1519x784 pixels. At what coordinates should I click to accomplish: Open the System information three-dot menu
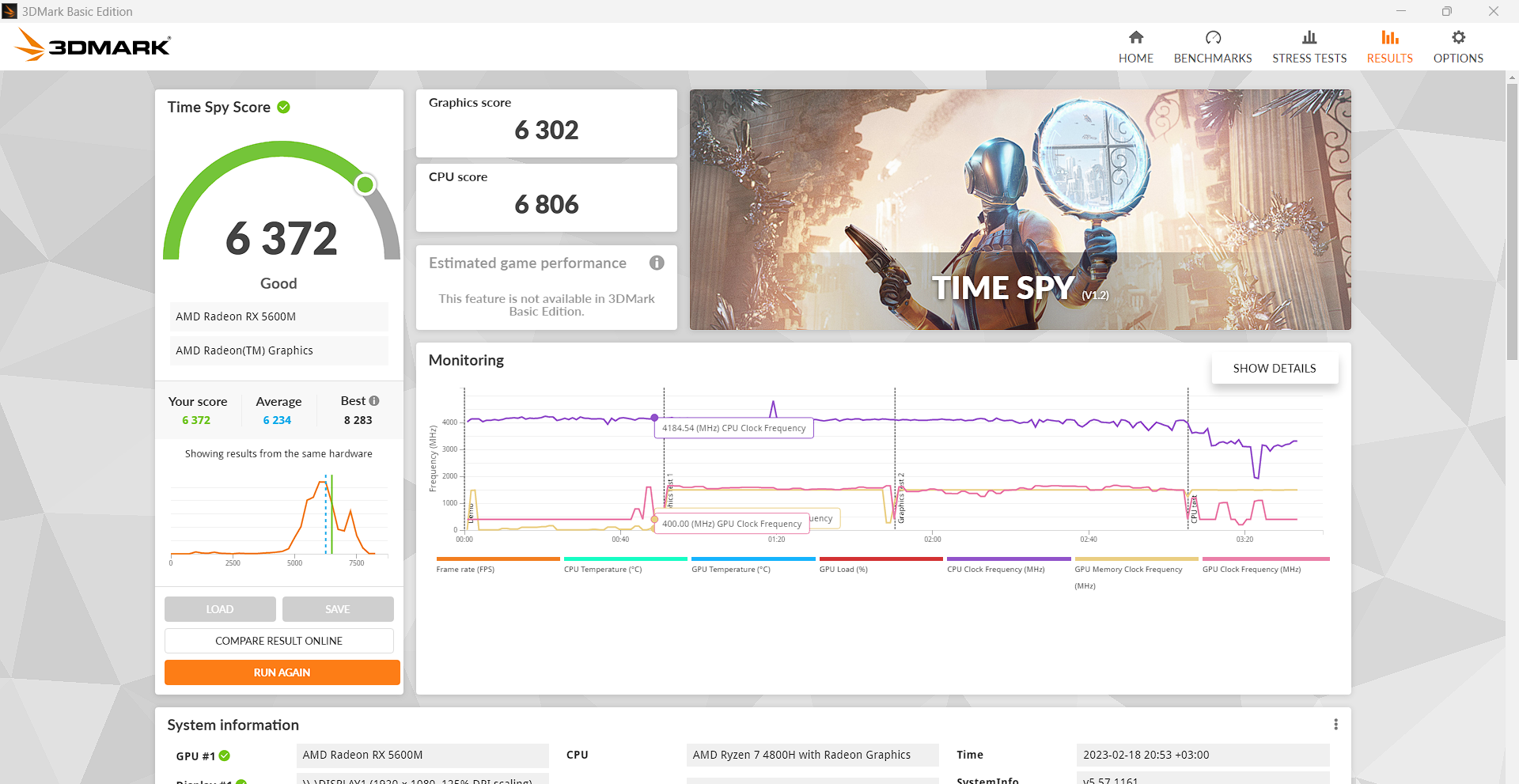(1335, 725)
